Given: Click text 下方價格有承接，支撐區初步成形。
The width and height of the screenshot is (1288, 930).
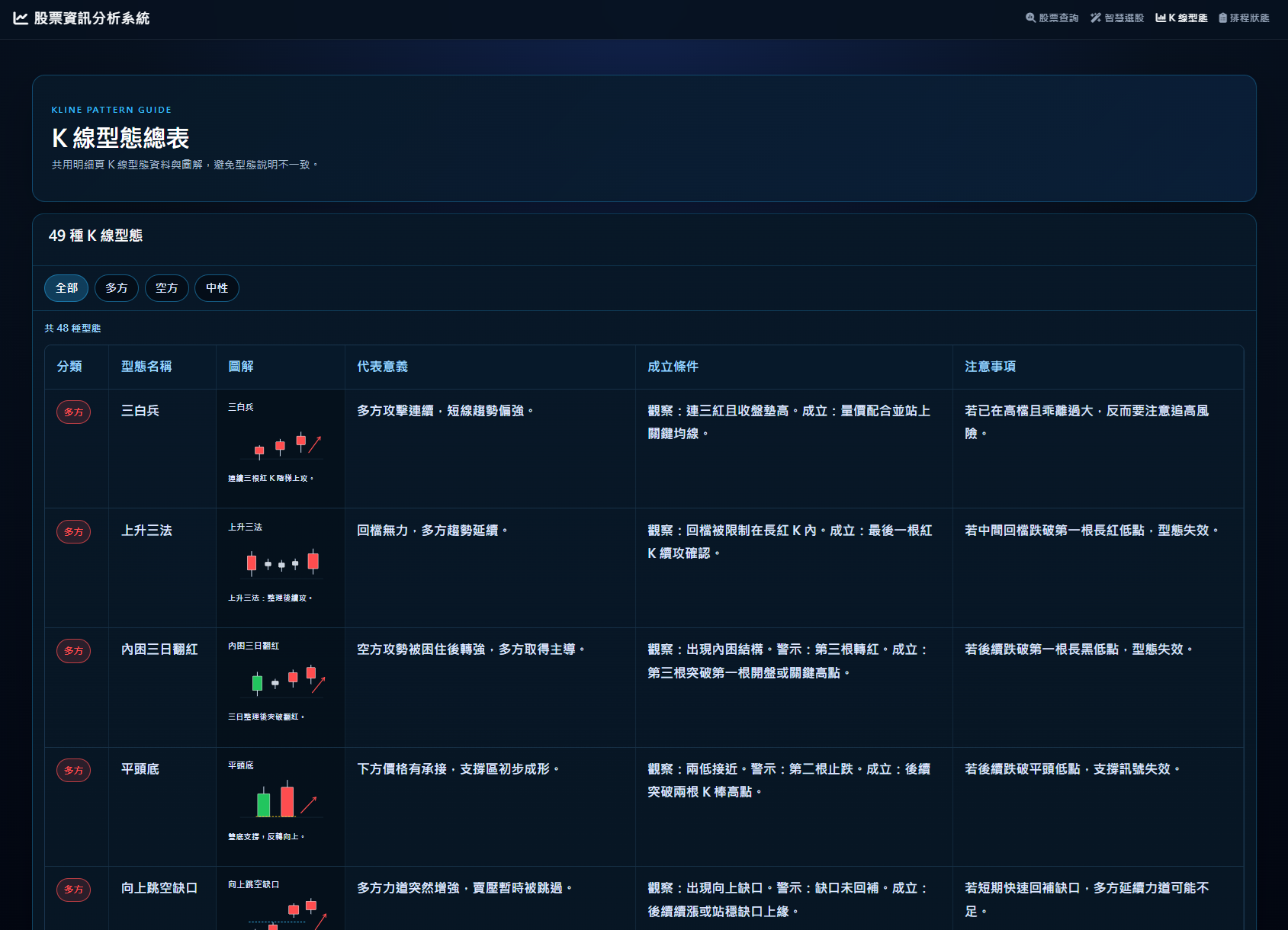Looking at the screenshot, I should point(459,769).
